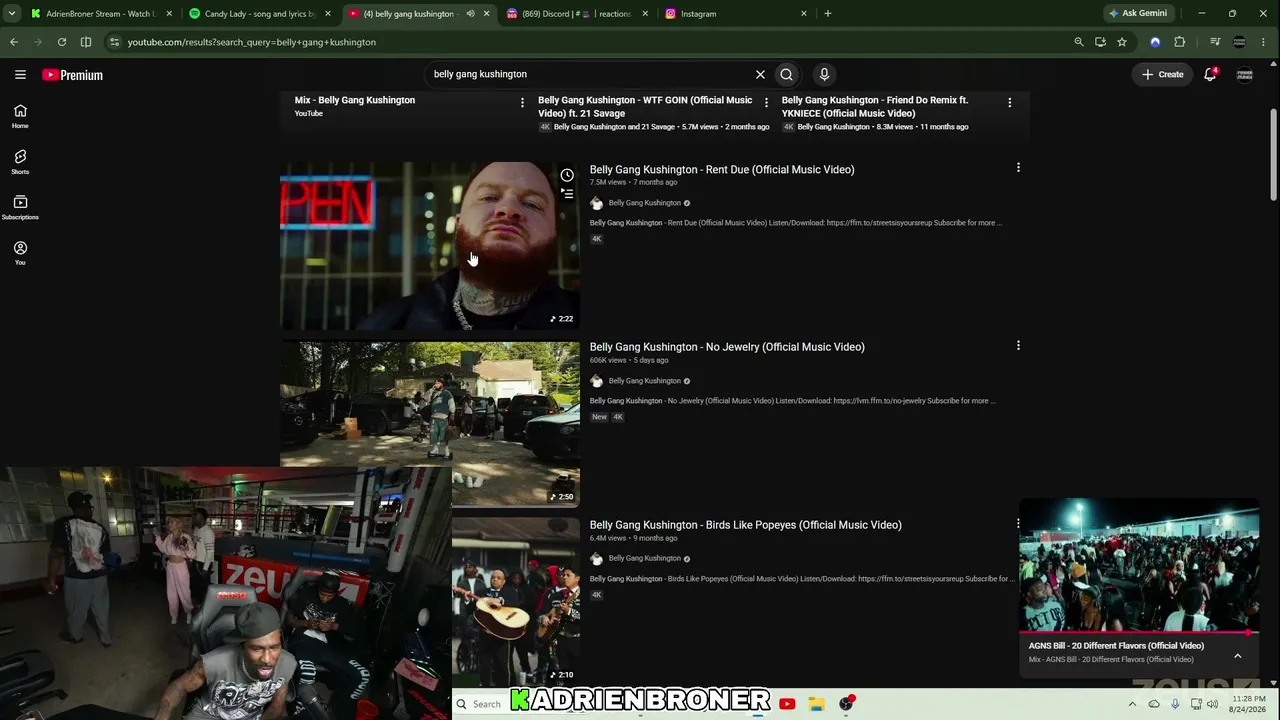Open Belly Gang Kushington channel under Rent Due
Viewport: 1280px width, 720px height.
point(645,203)
